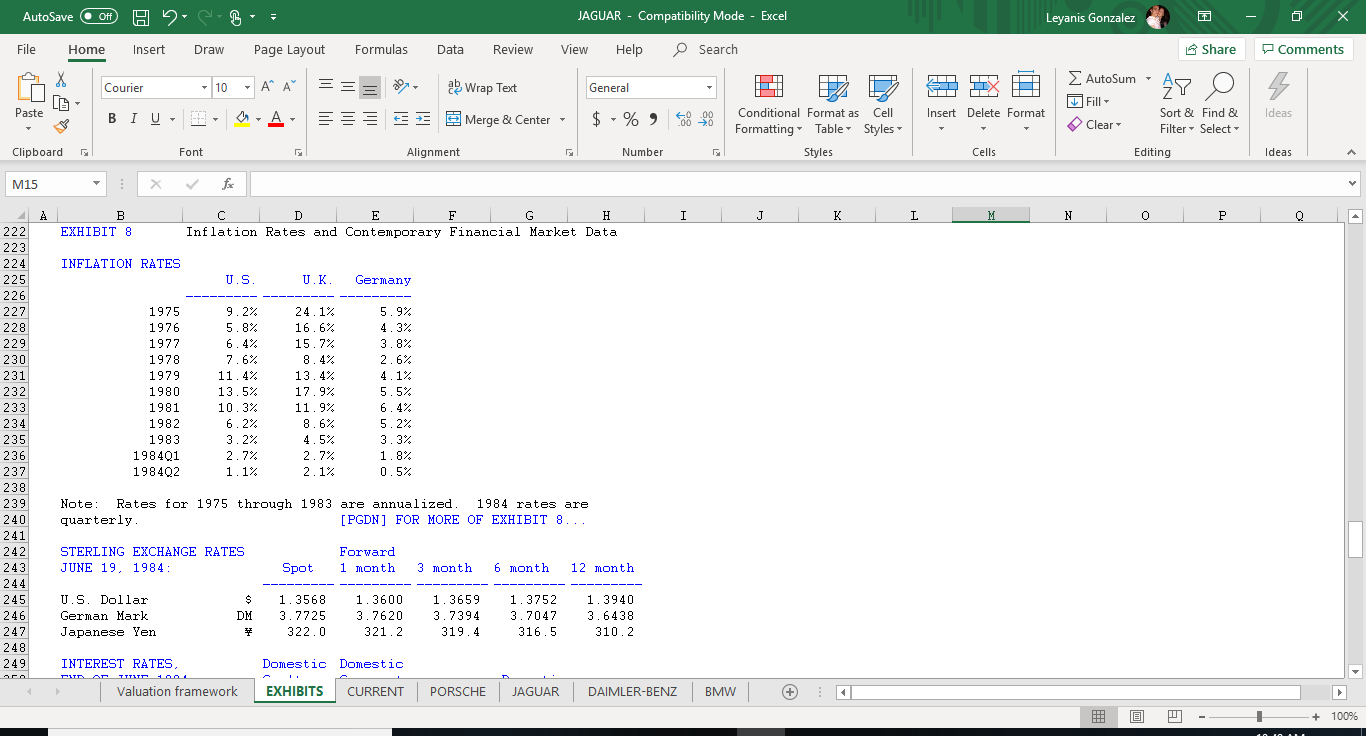Click the Save icon in title bar
Screen dimensions: 1366x736
141,17
